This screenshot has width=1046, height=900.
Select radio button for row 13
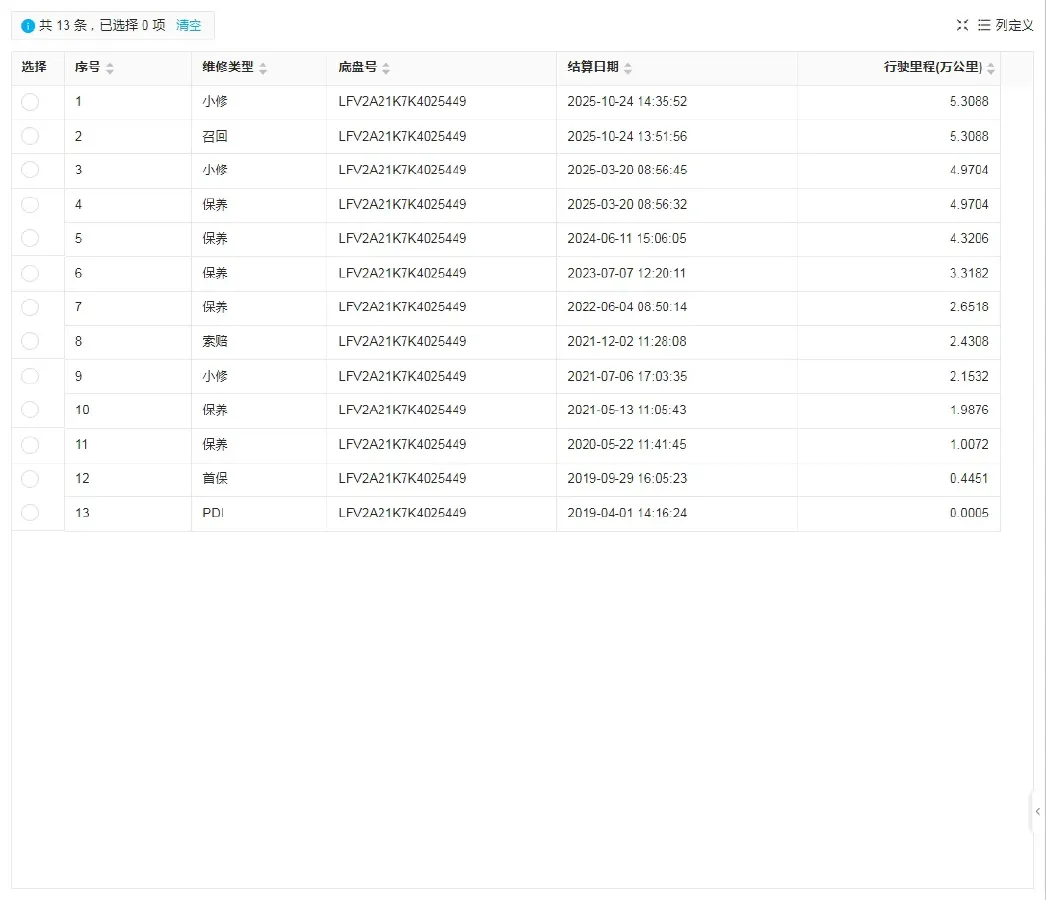tap(30, 512)
